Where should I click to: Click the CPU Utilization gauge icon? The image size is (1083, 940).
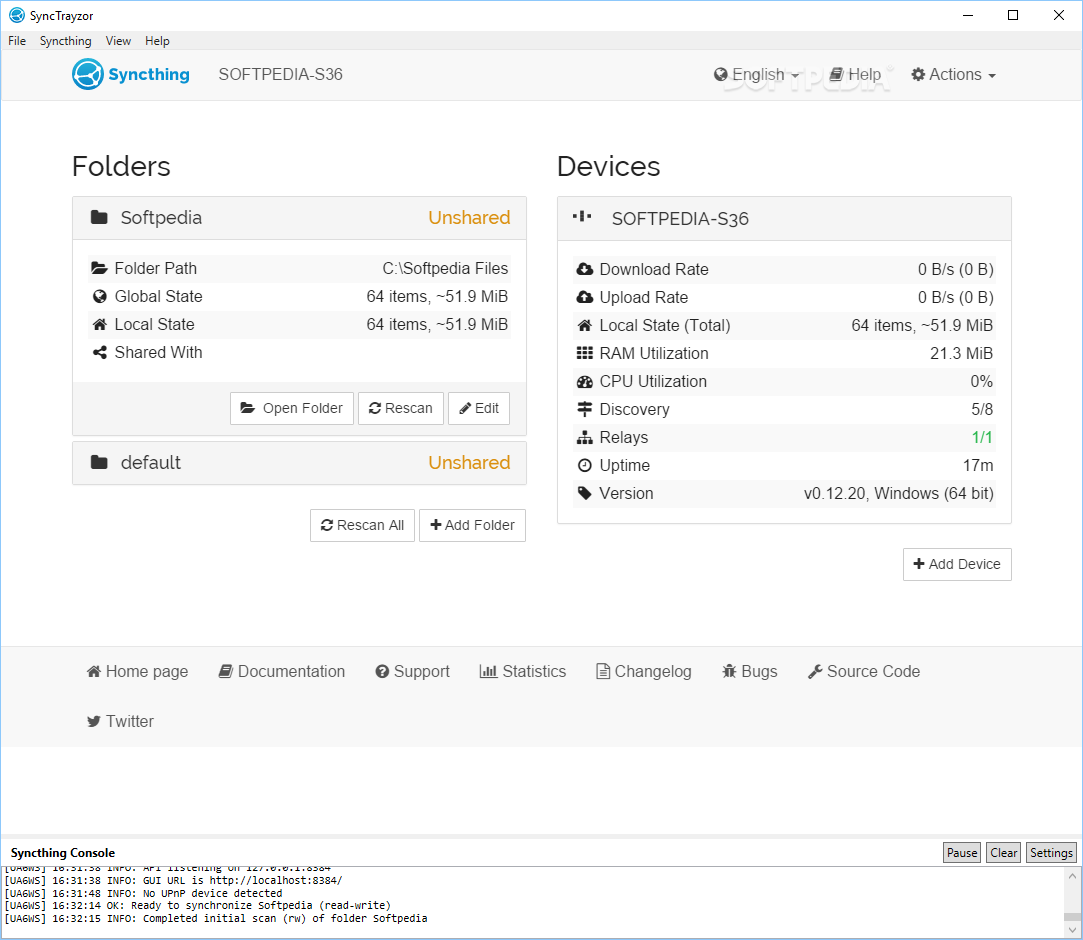point(584,381)
